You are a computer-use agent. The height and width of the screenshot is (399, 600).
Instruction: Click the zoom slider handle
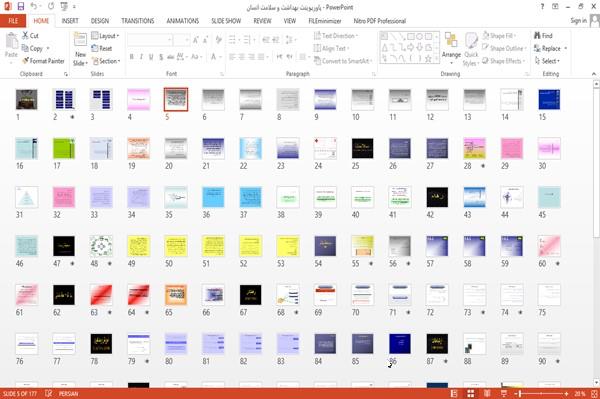[520, 394]
